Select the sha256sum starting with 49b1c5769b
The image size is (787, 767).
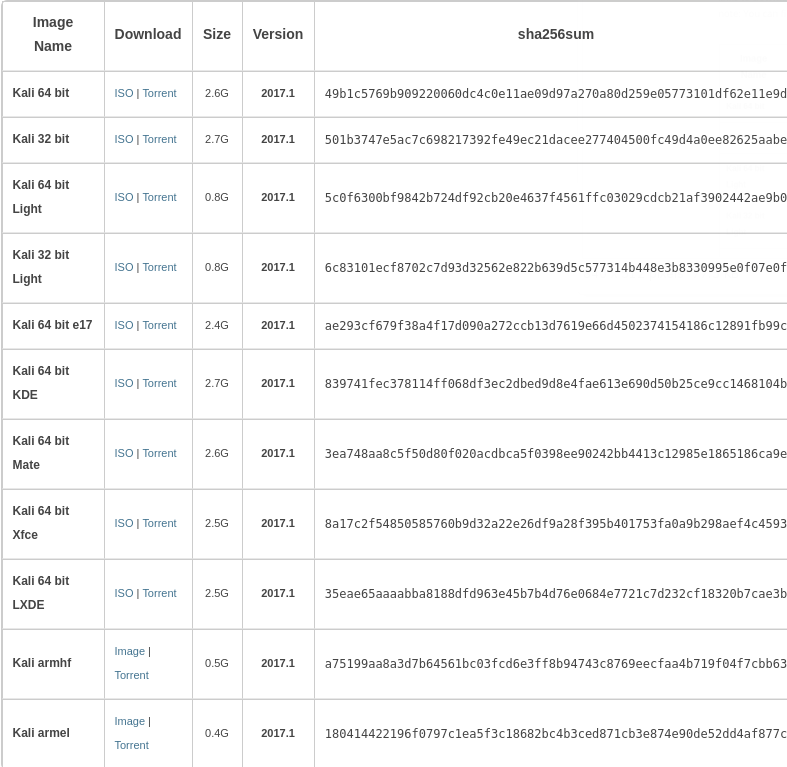(556, 94)
